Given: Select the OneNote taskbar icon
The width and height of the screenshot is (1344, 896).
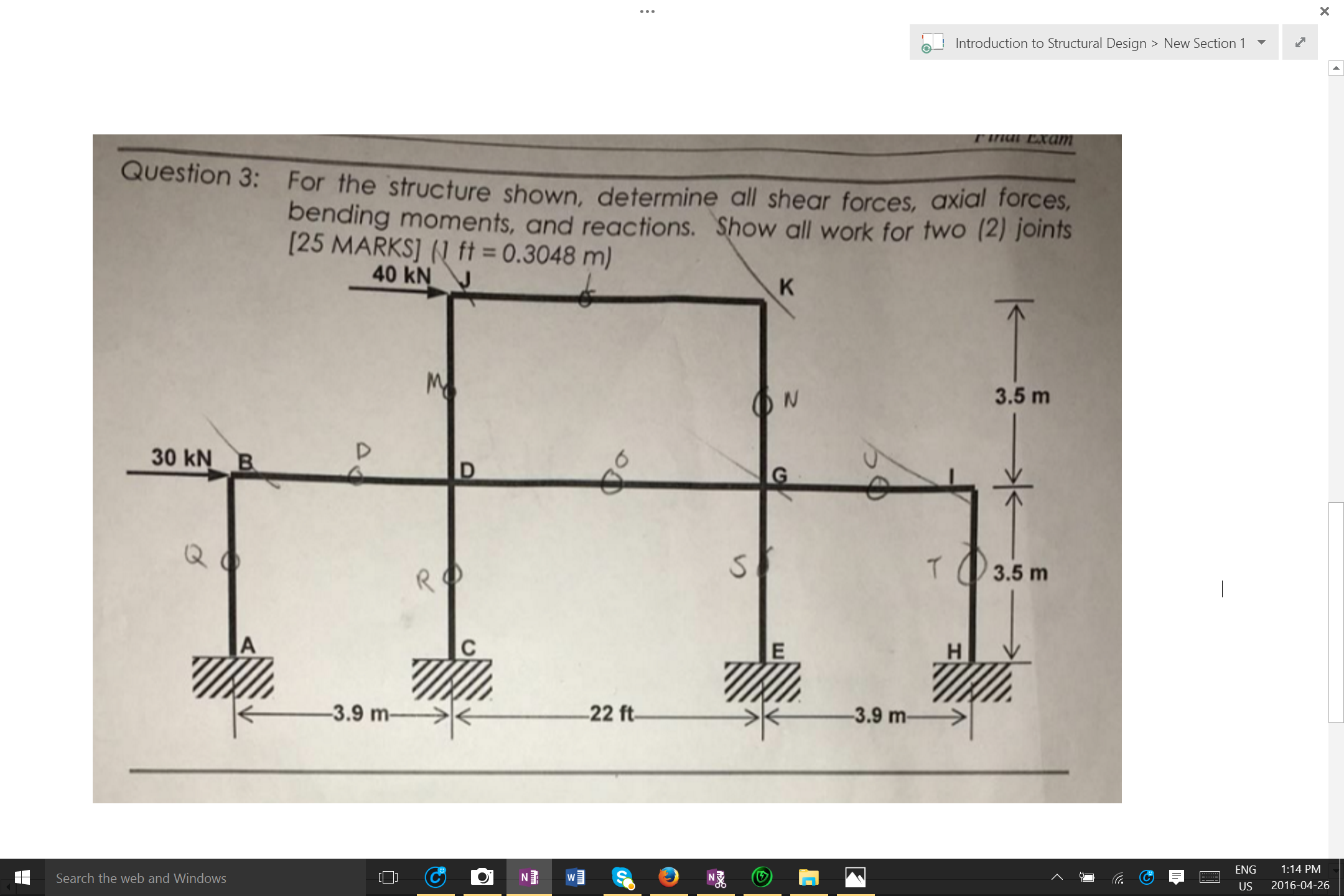Looking at the screenshot, I should click(529, 877).
